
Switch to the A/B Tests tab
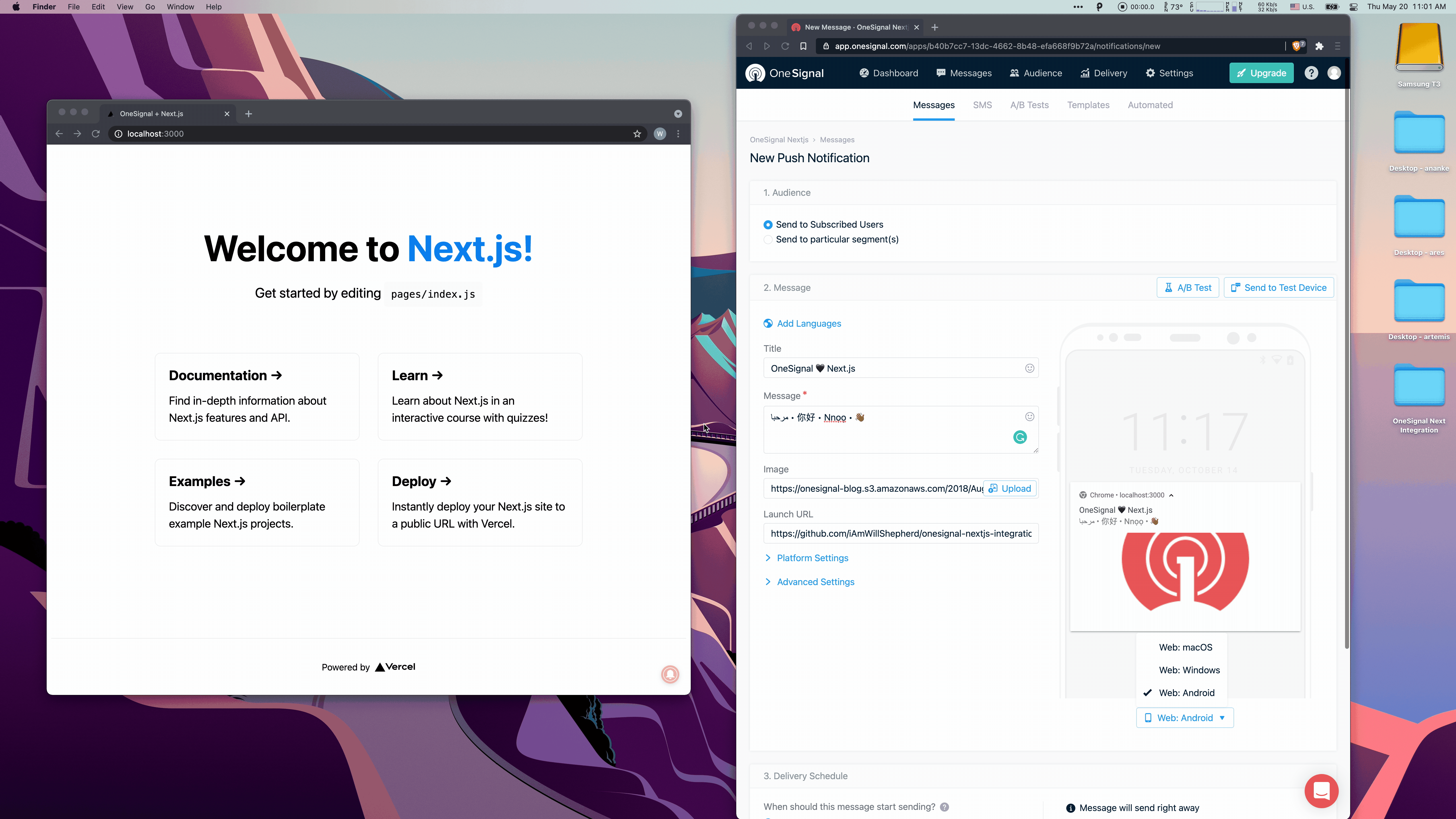pos(1029,105)
